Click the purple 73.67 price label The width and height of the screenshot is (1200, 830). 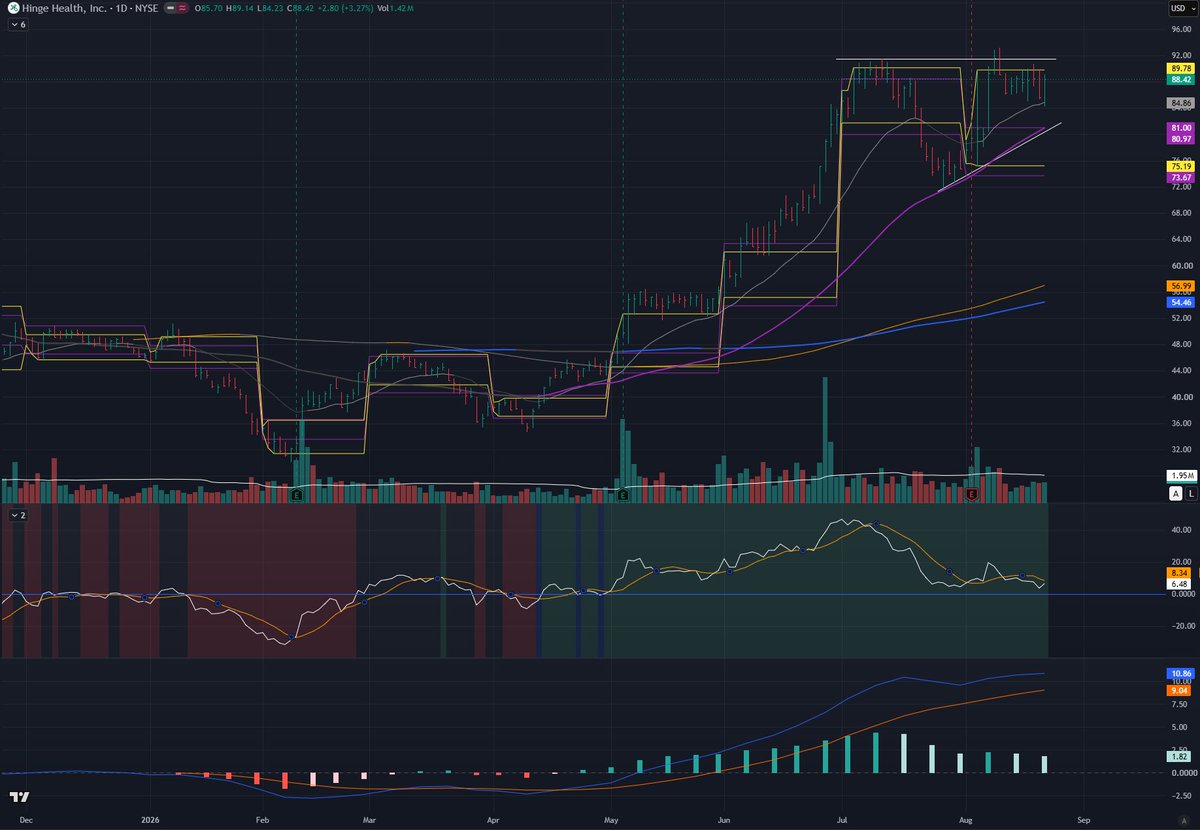(x=1180, y=176)
